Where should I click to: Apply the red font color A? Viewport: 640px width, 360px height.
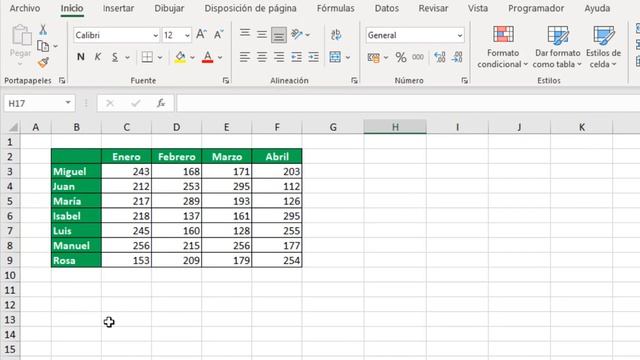pyautogui.click(x=208, y=57)
